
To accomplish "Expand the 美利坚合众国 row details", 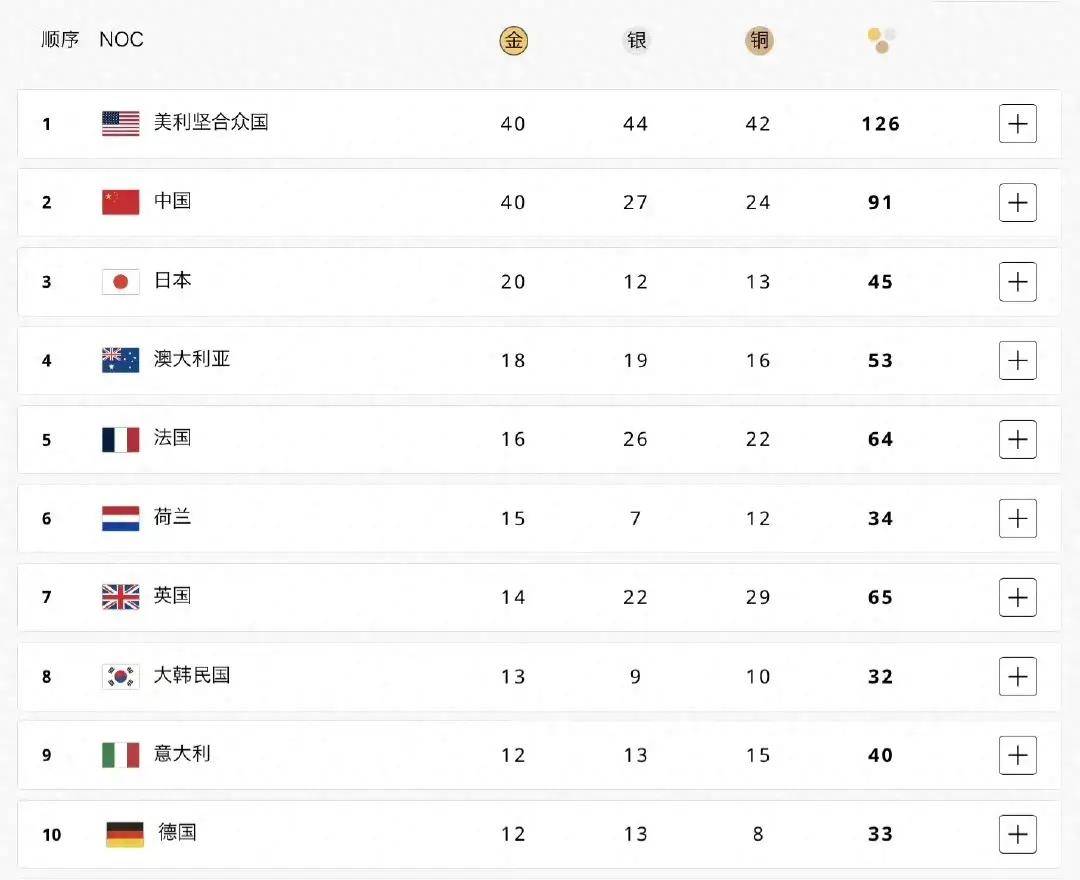I will click(1017, 123).
